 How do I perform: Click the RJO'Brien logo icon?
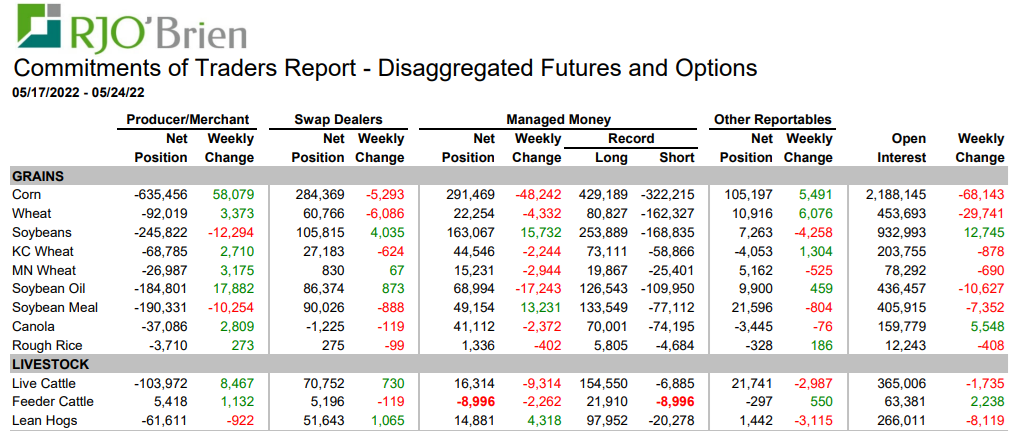pyautogui.click(x=37, y=27)
